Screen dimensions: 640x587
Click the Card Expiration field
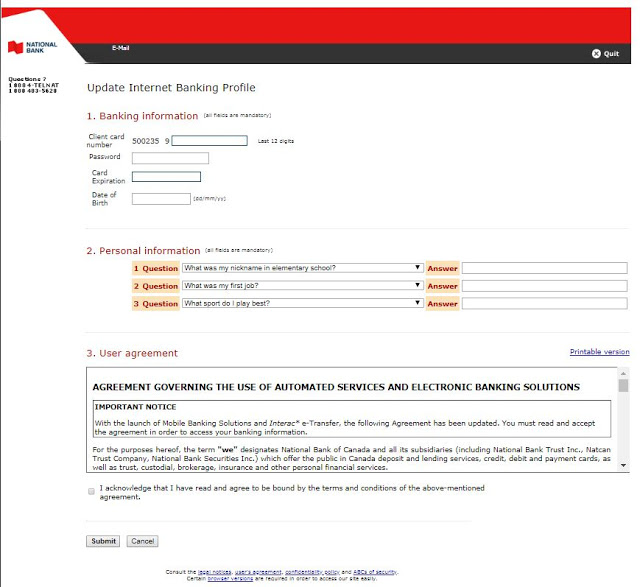(x=166, y=177)
